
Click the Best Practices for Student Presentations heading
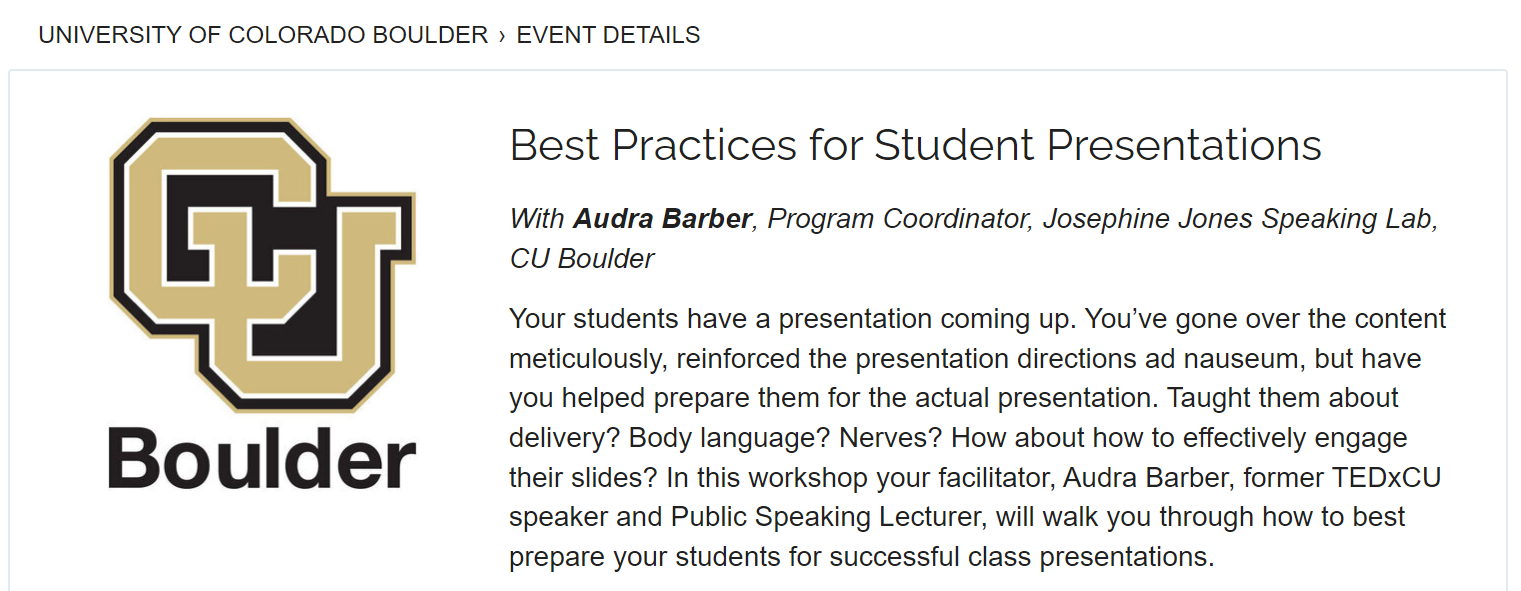click(916, 146)
